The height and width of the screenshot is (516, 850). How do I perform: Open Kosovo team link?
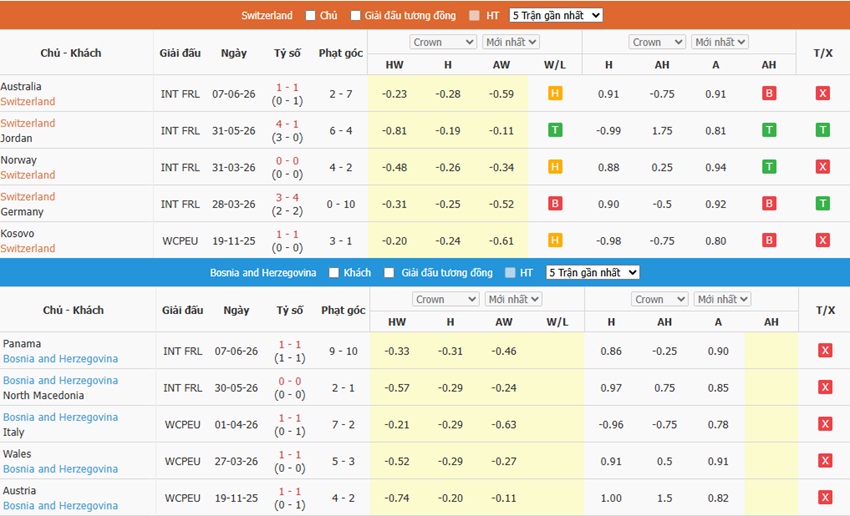click(17, 234)
